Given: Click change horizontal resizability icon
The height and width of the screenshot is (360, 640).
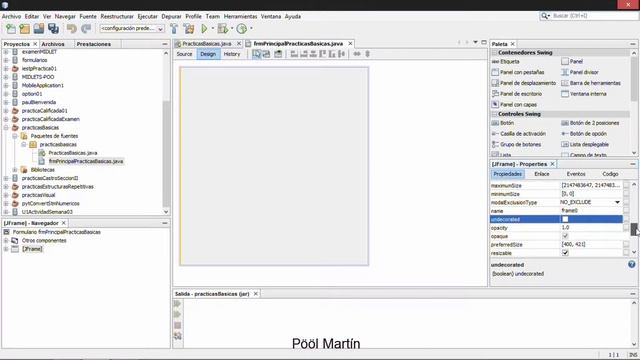Looking at the screenshot, I should pyautogui.click(x=357, y=54).
